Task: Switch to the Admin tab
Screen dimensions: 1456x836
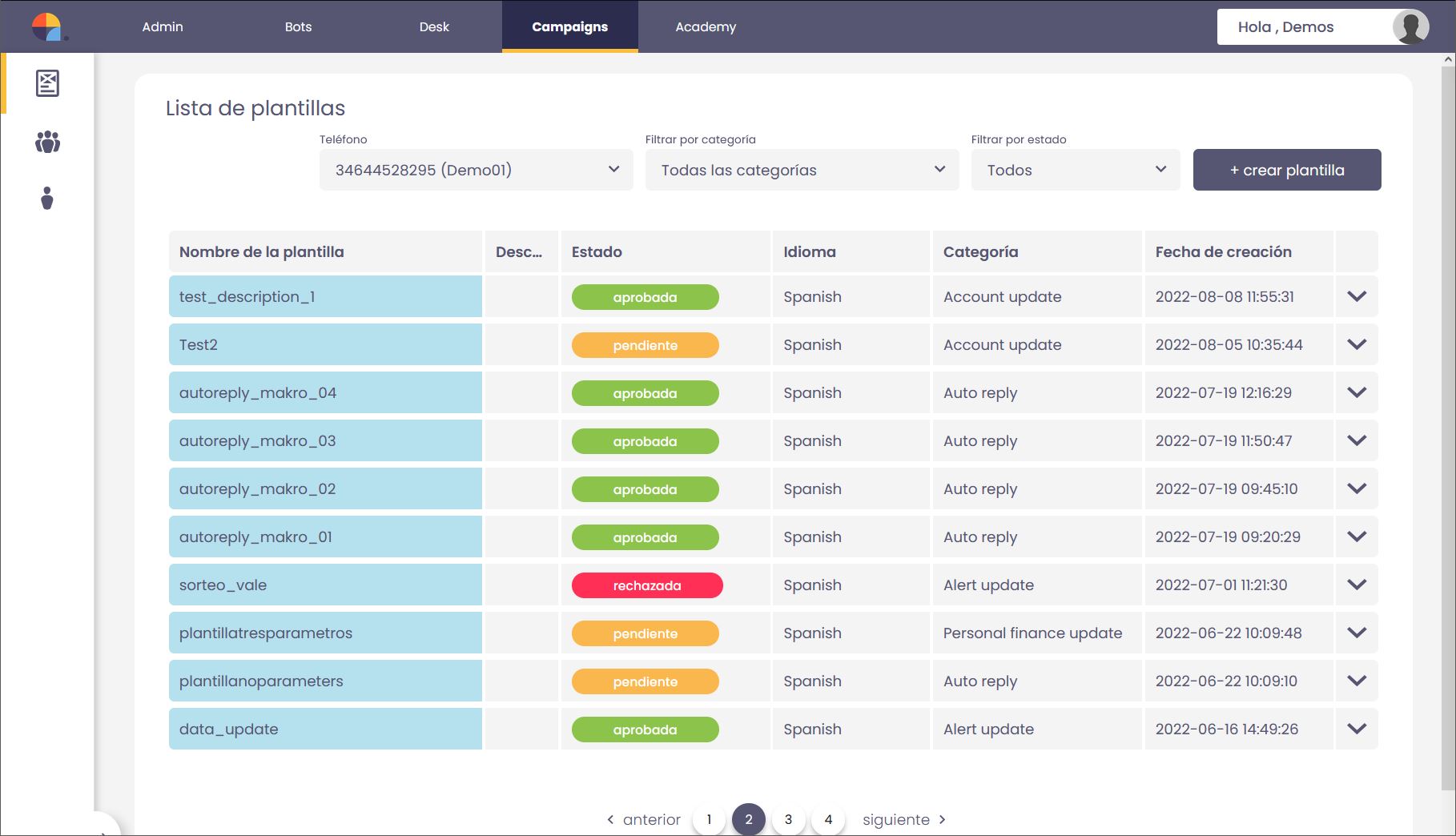Action: coord(163,26)
